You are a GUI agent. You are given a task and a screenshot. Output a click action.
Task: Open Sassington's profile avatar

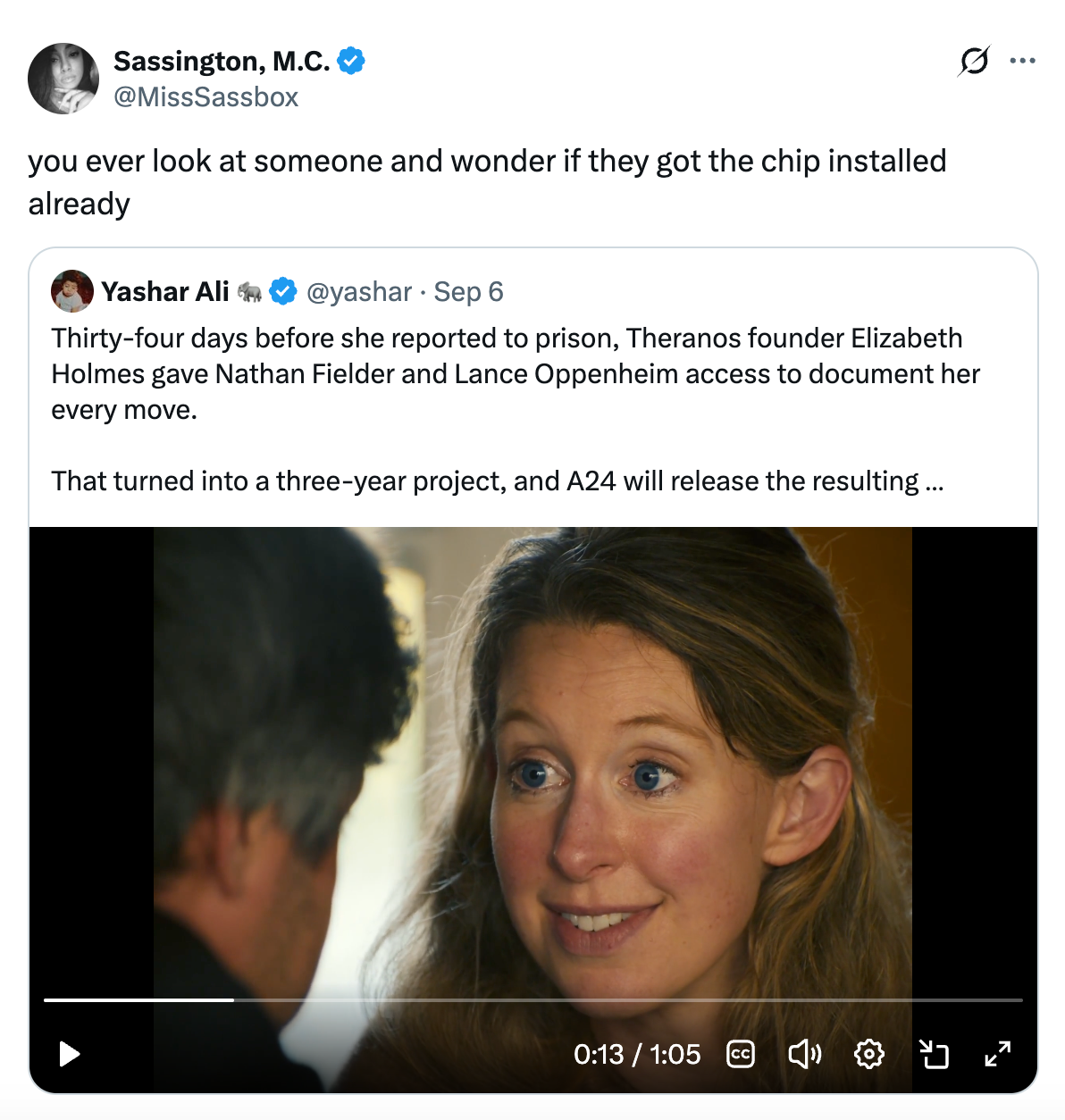[63, 79]
